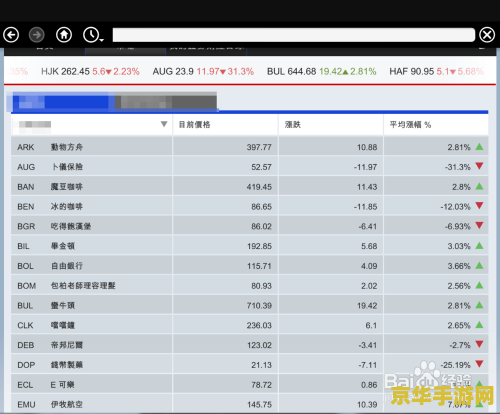Click the green up arrow in the BOL row
500x414 pixels.
tap(479, 265)
